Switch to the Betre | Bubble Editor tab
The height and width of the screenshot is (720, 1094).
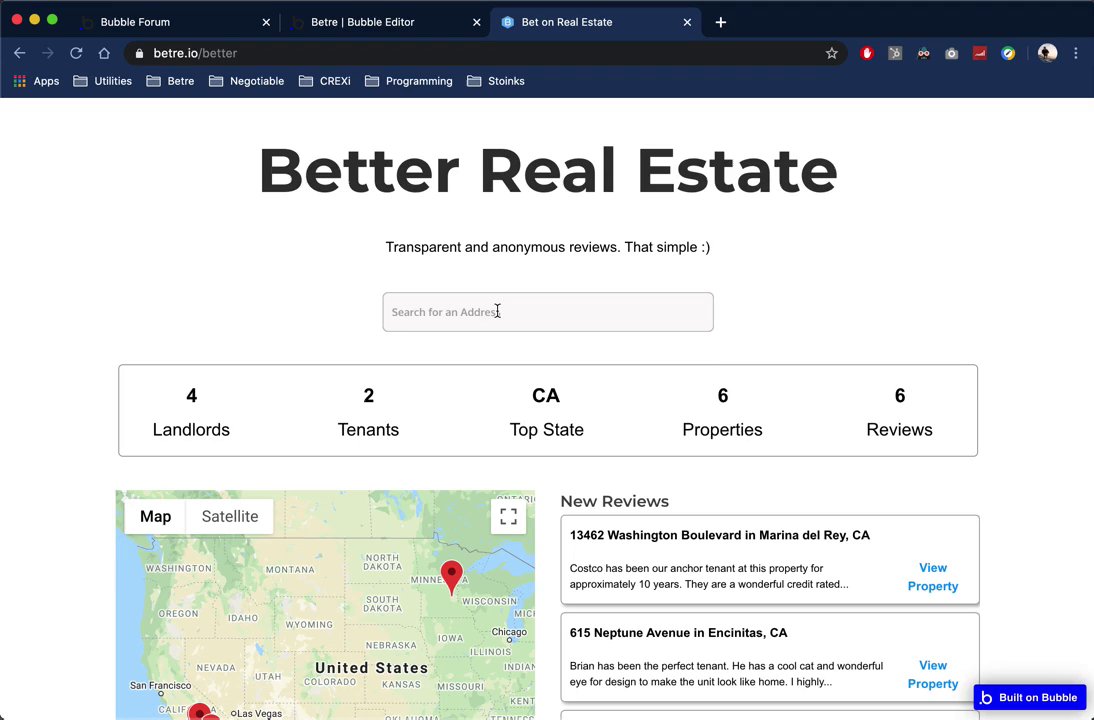(x=385, y=22)
